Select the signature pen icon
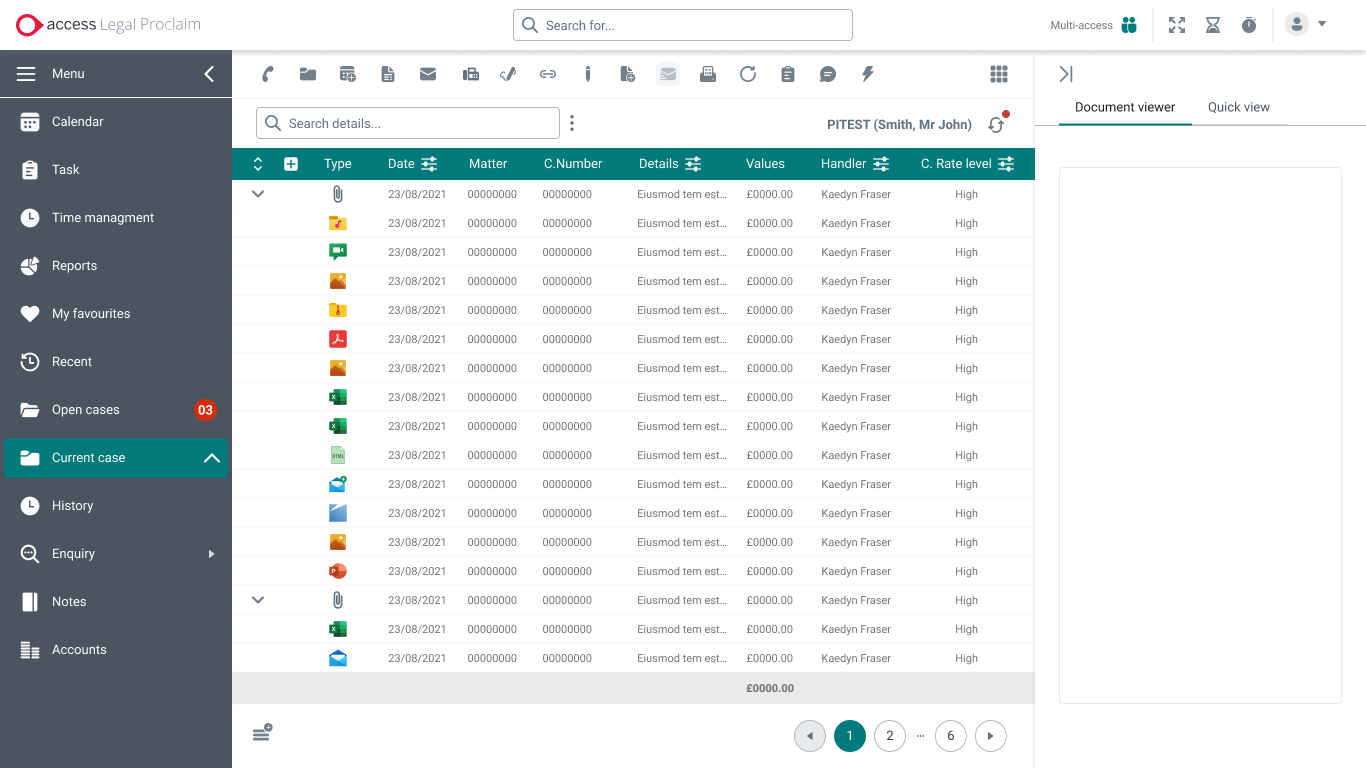The image size is (1366, 768). point(507,73)
